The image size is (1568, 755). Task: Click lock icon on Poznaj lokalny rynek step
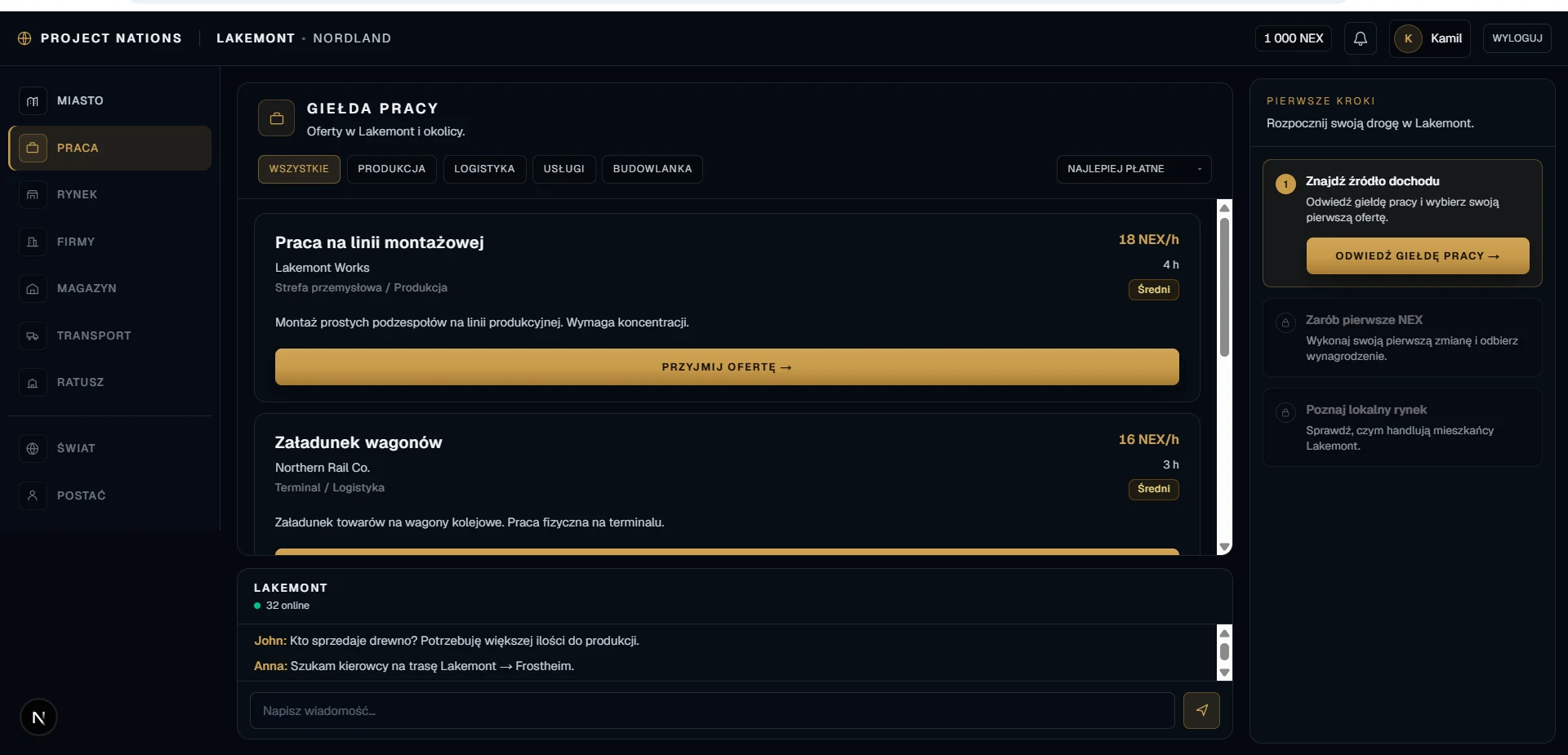[1285, 412]
